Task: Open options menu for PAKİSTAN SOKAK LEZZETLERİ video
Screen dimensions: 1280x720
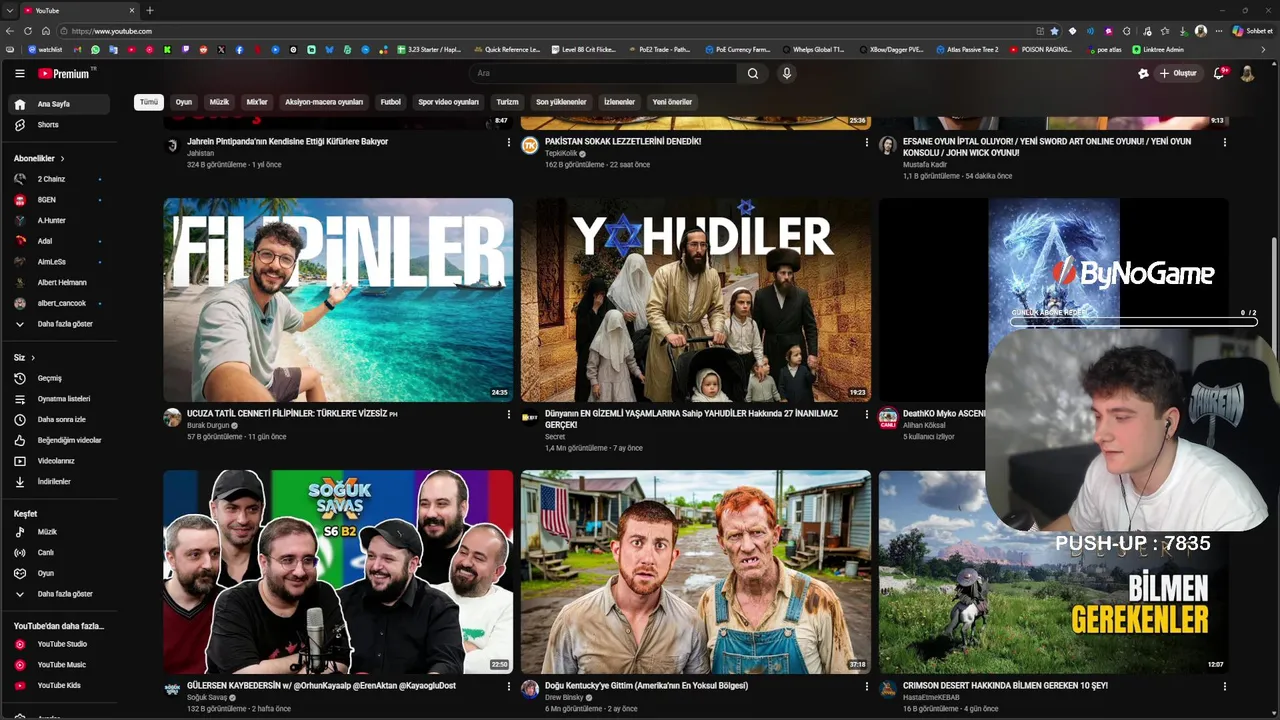Action: tap(867, 142)
